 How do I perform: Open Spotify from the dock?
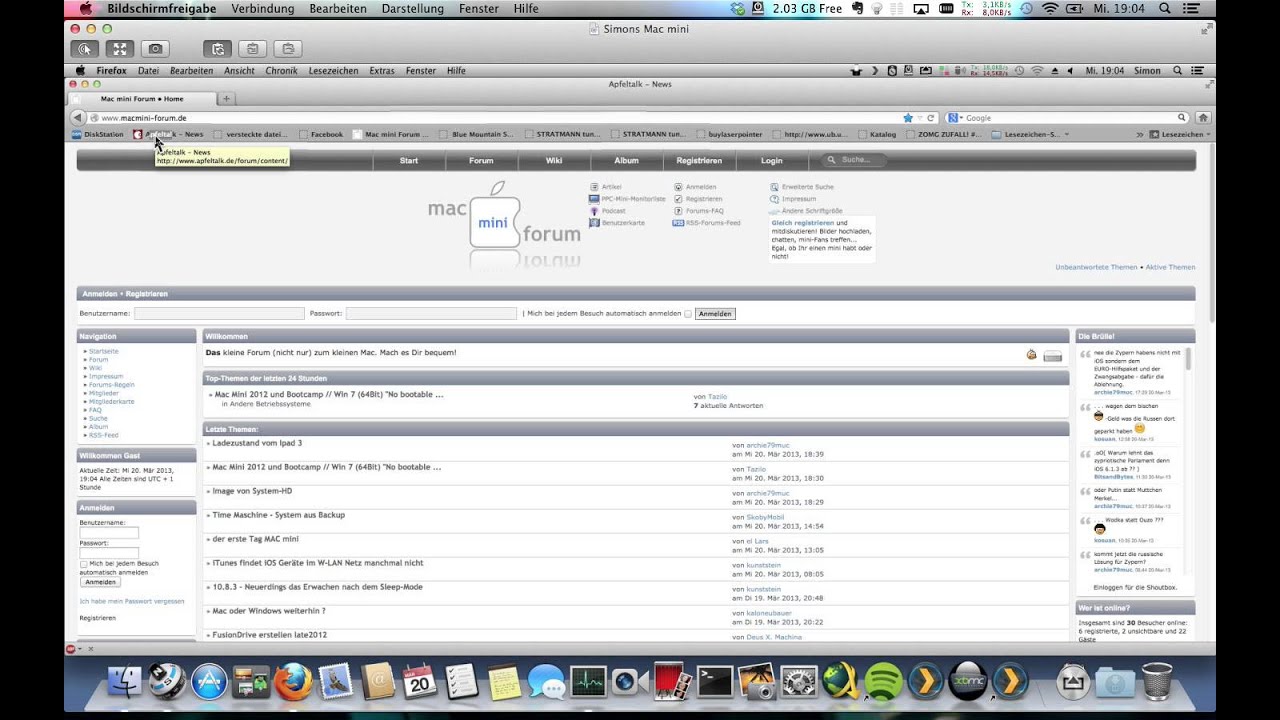(x=883, y=681)
